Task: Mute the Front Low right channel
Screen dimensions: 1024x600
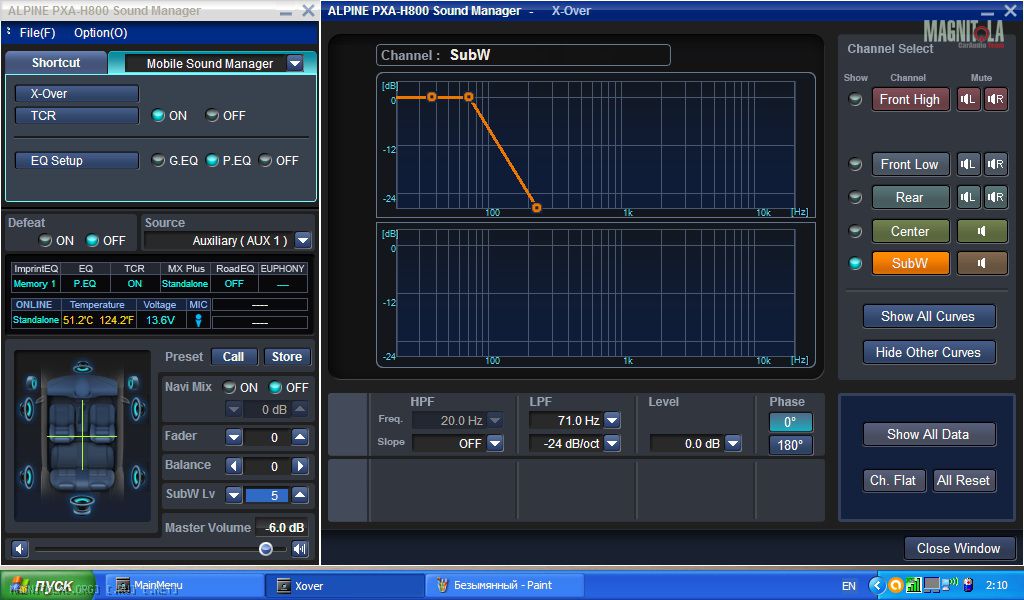Action: (x=995, y=164)
